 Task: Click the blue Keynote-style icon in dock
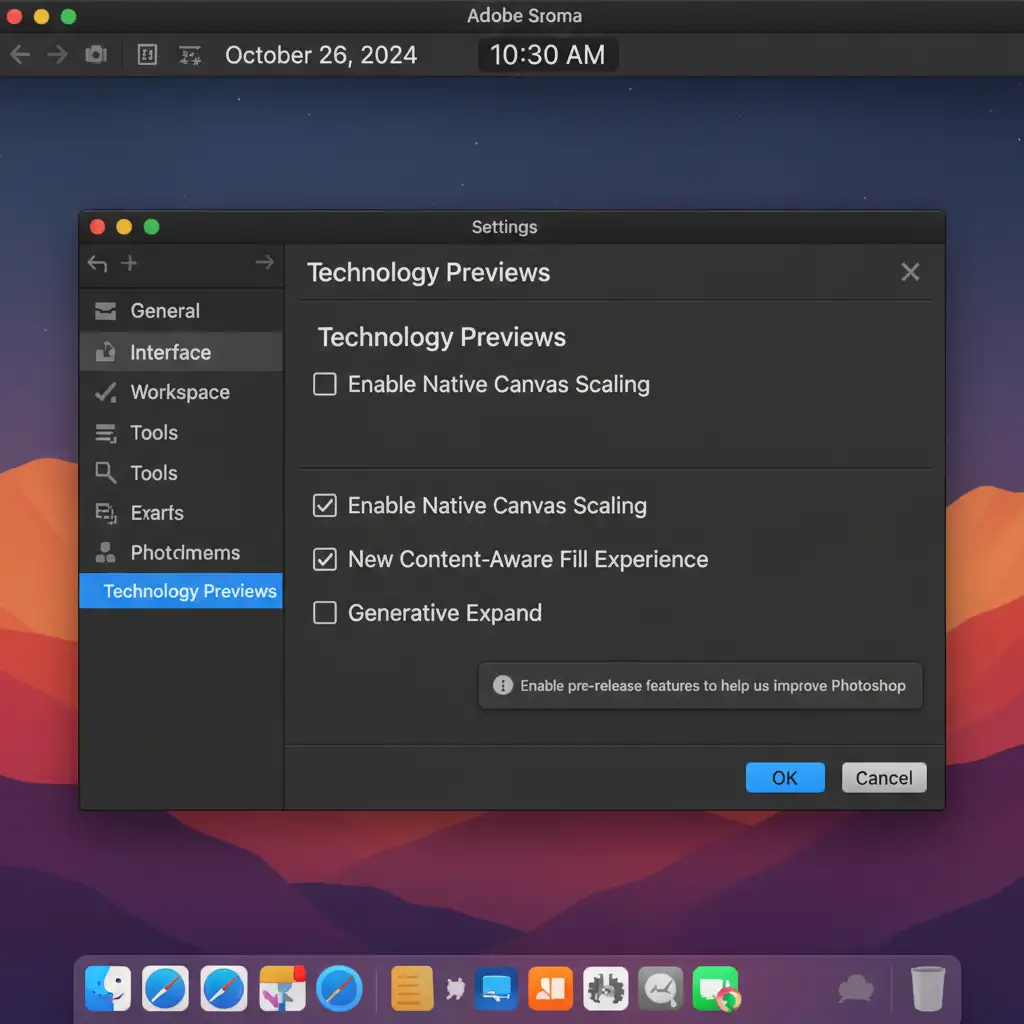pyautogui.click(x=496, y=988)
